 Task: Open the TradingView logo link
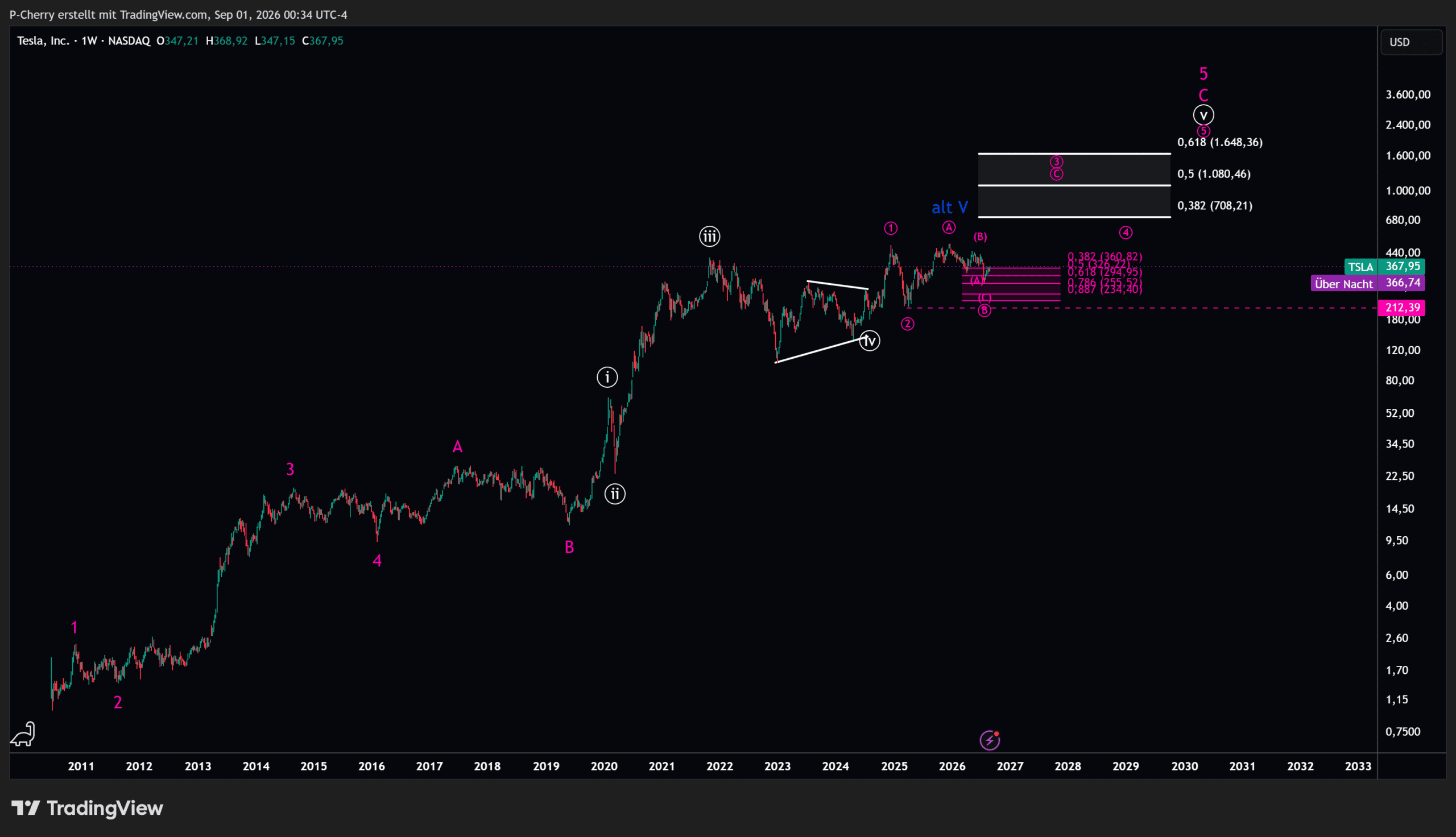[x=88, y=807]
